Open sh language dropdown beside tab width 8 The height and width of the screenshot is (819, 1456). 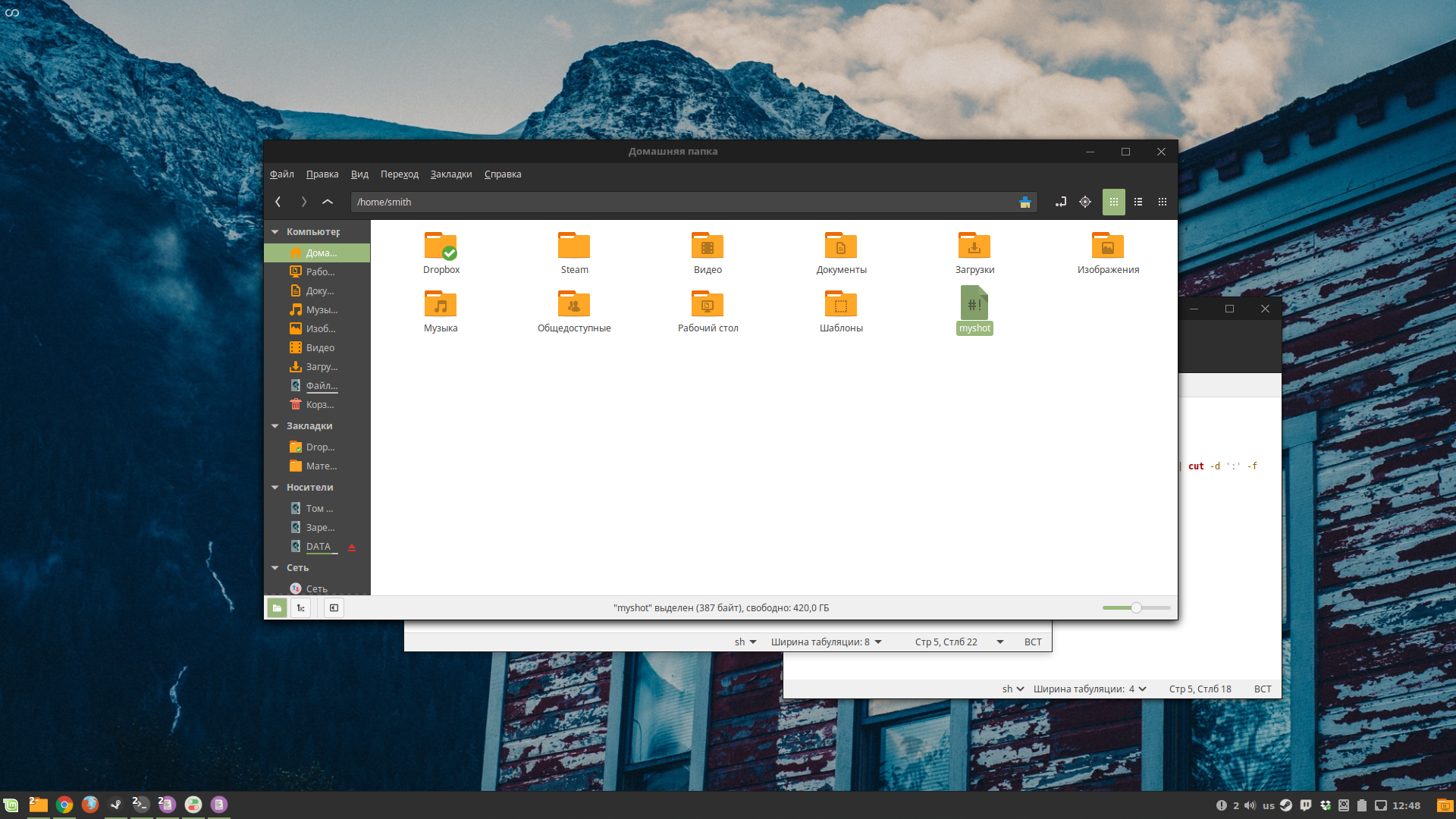click(745, 642)
